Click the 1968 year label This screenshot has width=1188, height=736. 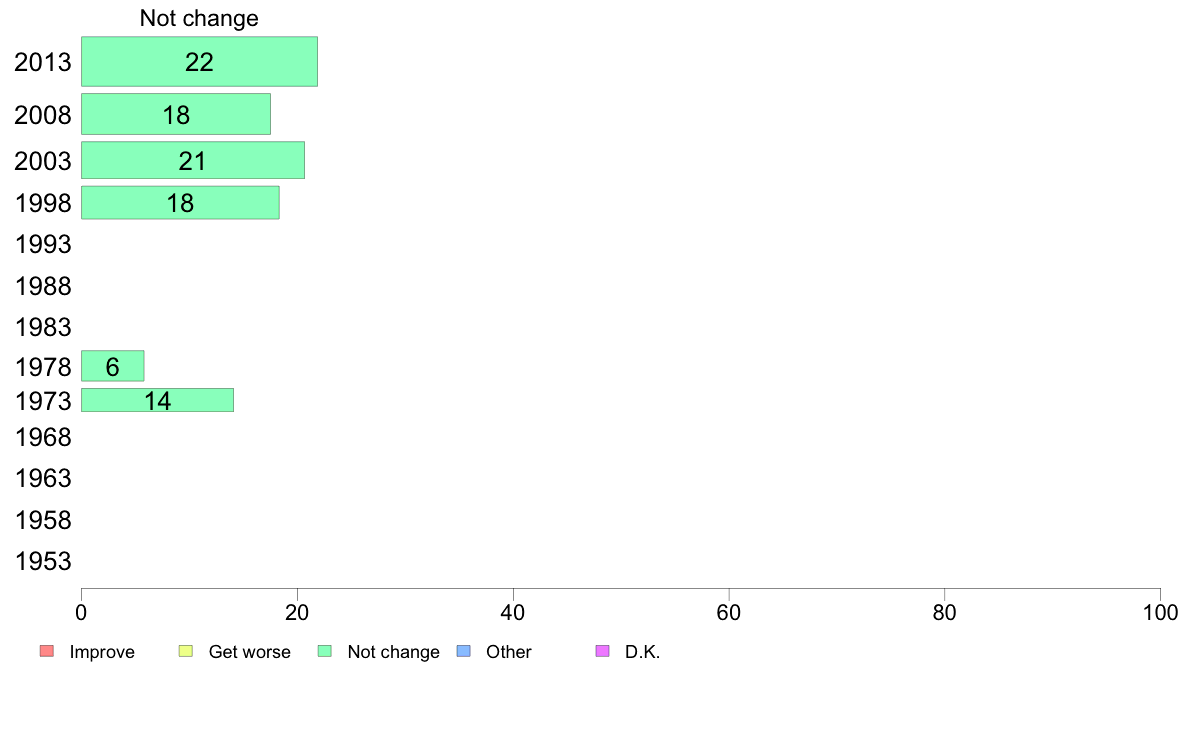43,437
